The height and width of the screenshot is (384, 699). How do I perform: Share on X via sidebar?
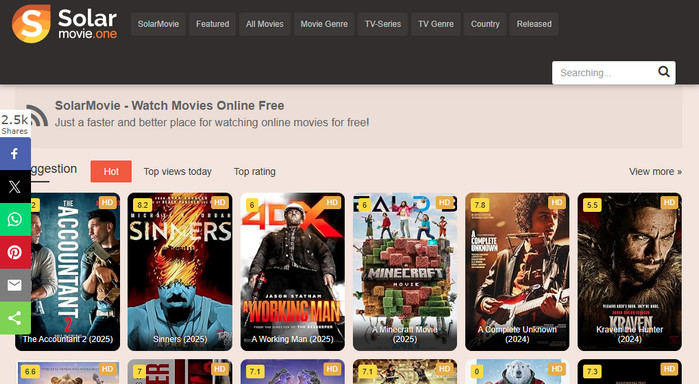pos(15,186)
